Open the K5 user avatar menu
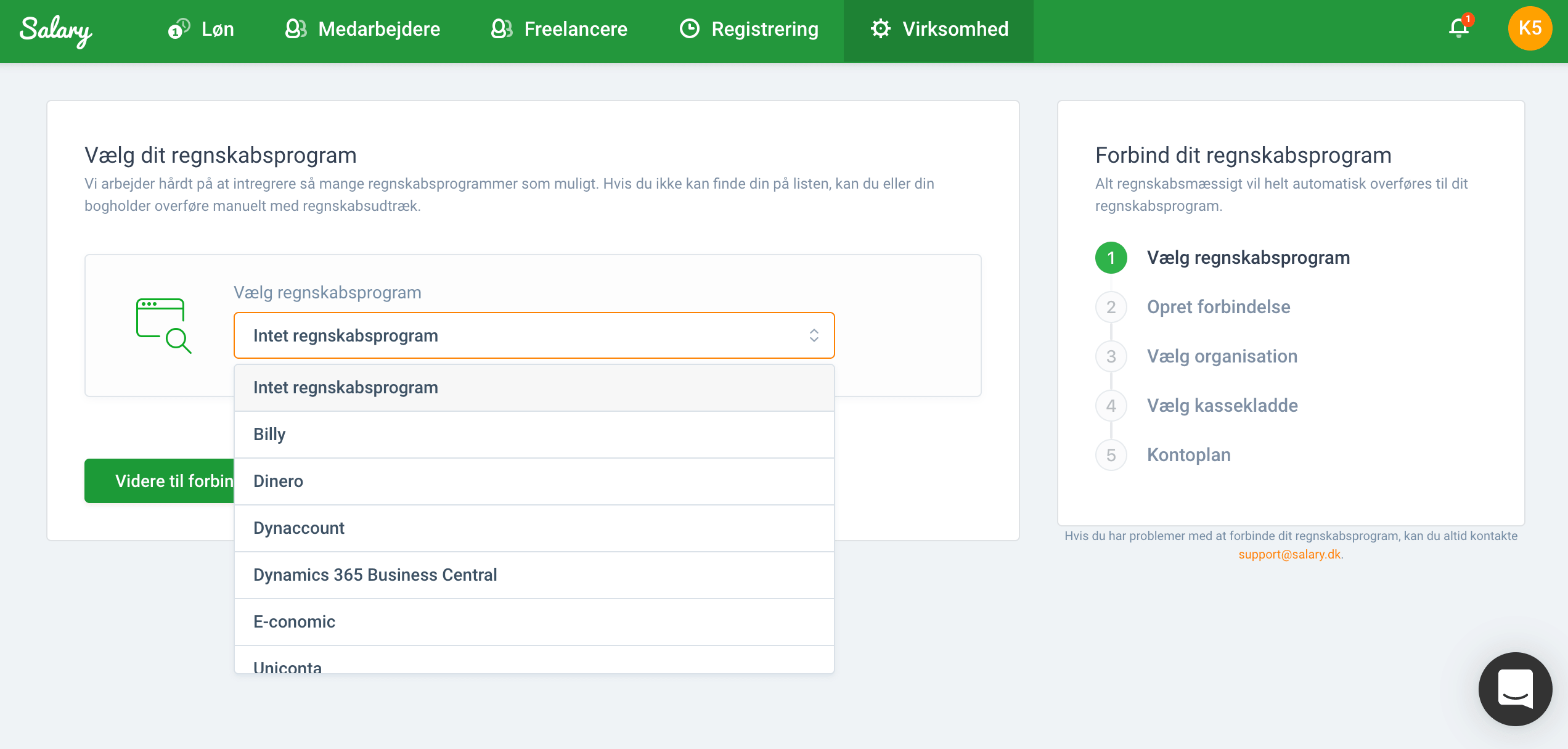This screenshot has width=1568, height=749. [1529, 28]
